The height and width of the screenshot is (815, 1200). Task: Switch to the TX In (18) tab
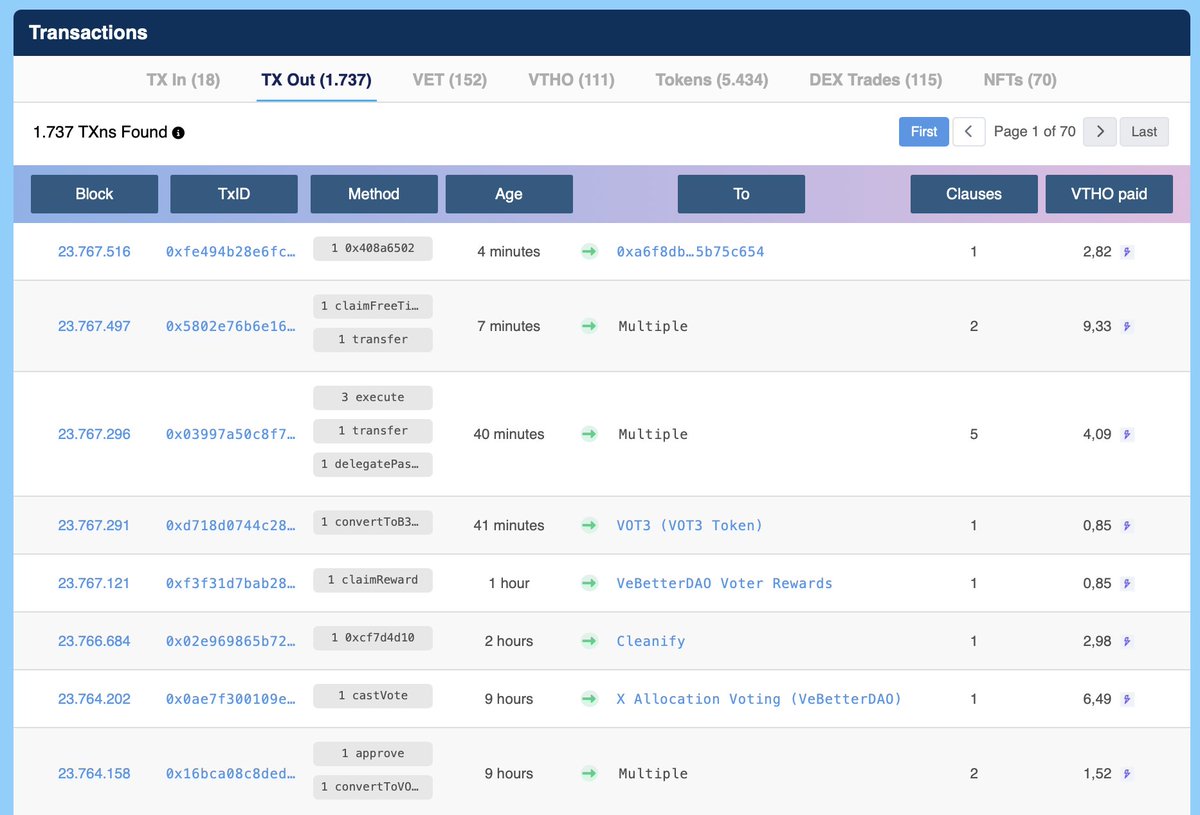(183, 79)
